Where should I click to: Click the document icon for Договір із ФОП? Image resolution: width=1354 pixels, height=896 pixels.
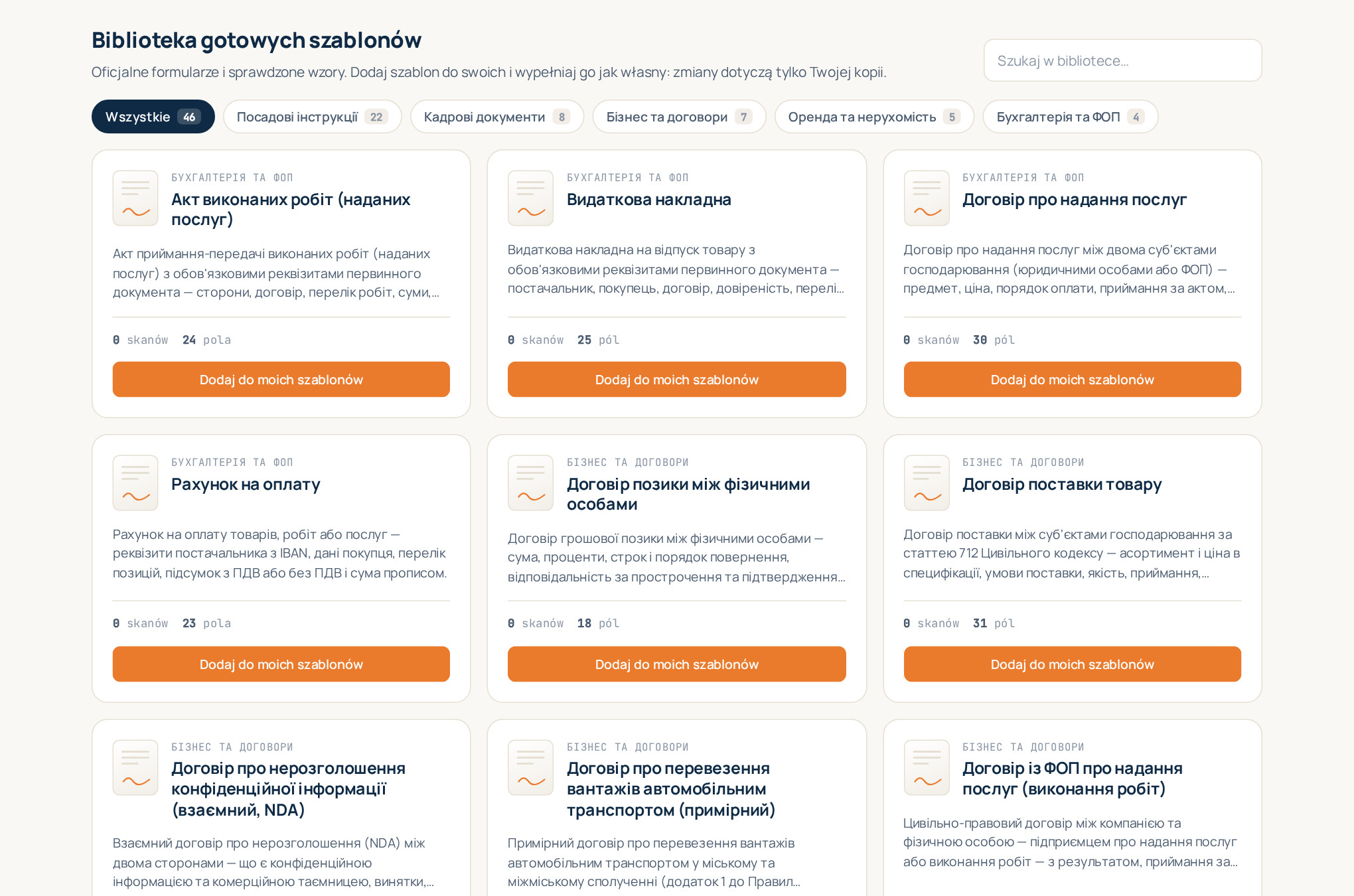pos(927,767)
